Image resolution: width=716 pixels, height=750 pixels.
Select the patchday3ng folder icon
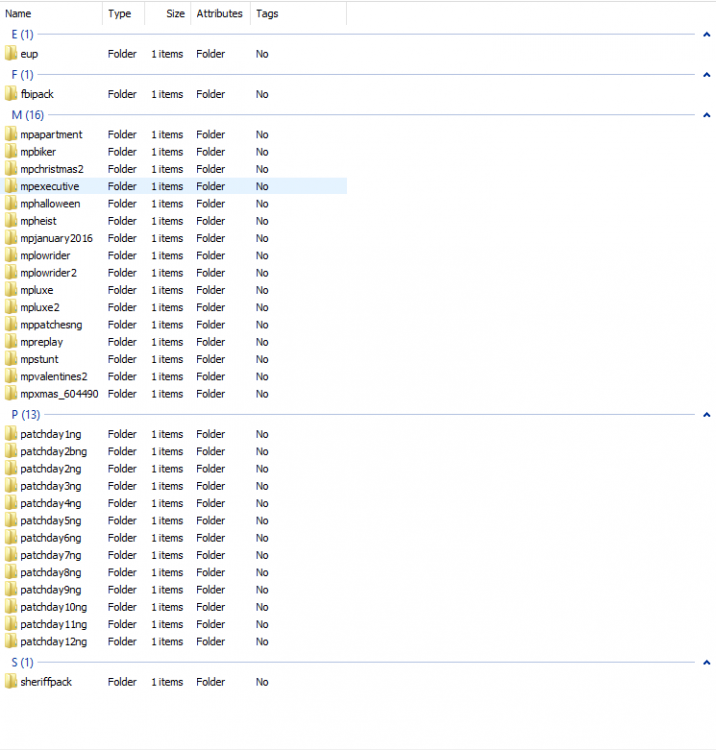(11, 485)
